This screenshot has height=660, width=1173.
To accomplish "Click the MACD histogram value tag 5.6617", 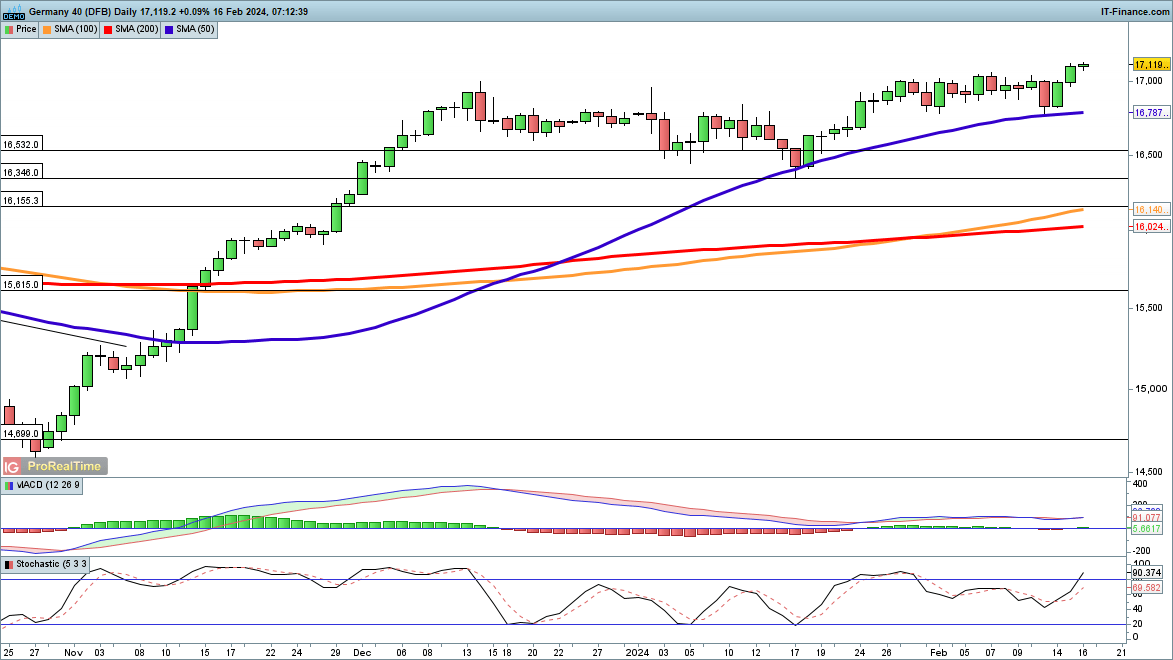I will pyautogui.click(x=1147, y=528).
